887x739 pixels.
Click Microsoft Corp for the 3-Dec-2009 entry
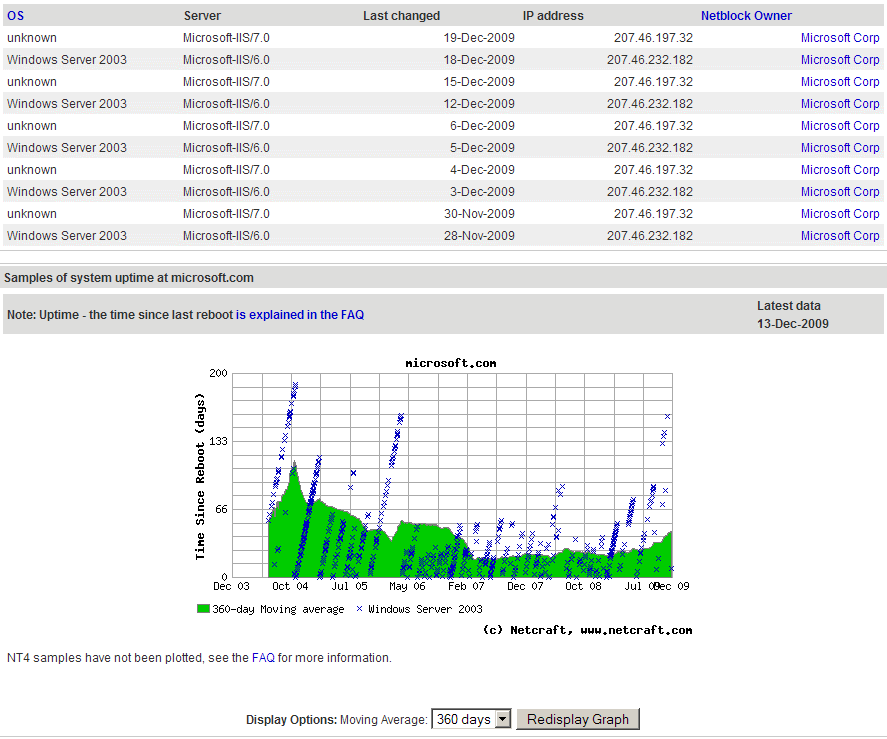click(x=839, y=192)
